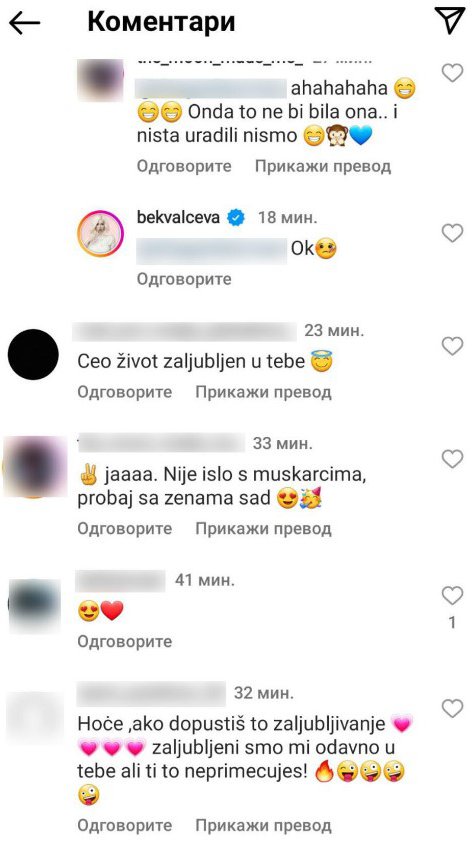This screenshot has width=475, height=844.
Task: Go back using the arrow icon
Action: tap(24, 24)
